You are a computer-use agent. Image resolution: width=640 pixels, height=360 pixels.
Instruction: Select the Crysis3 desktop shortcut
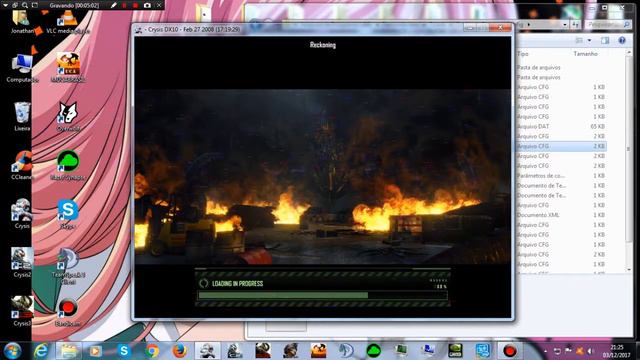[22, 311]
